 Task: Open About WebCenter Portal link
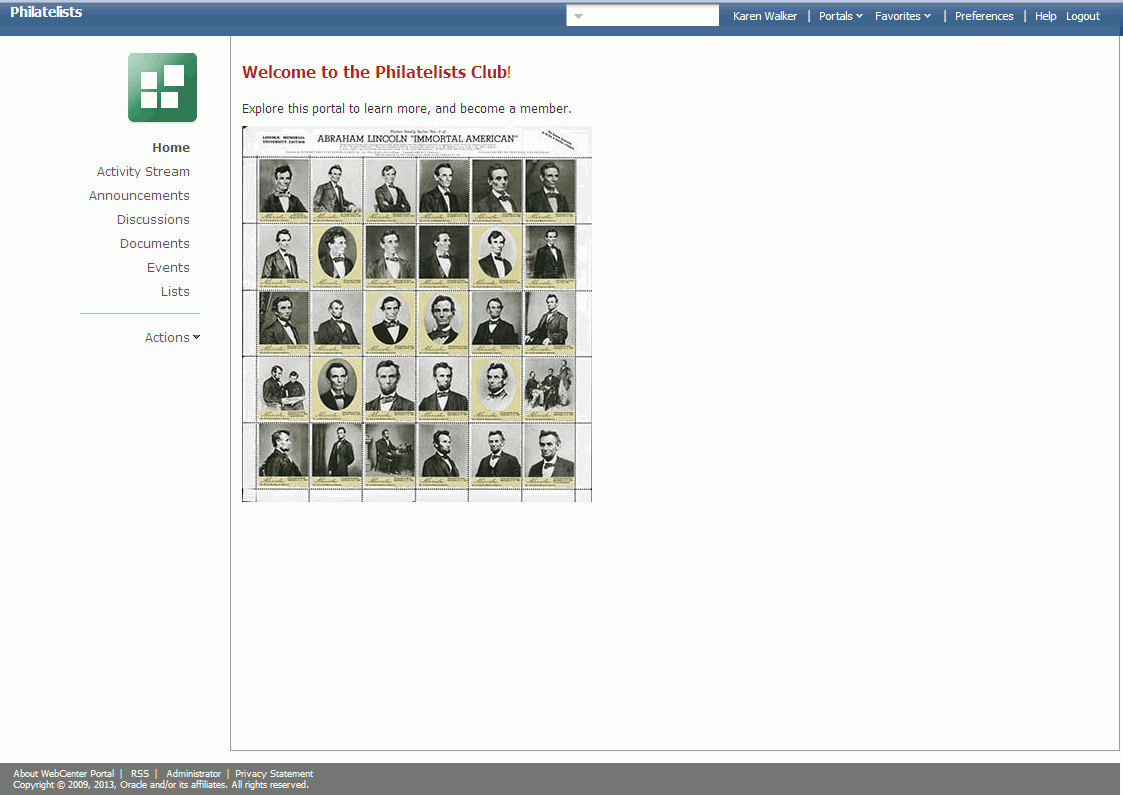(64, 774)
